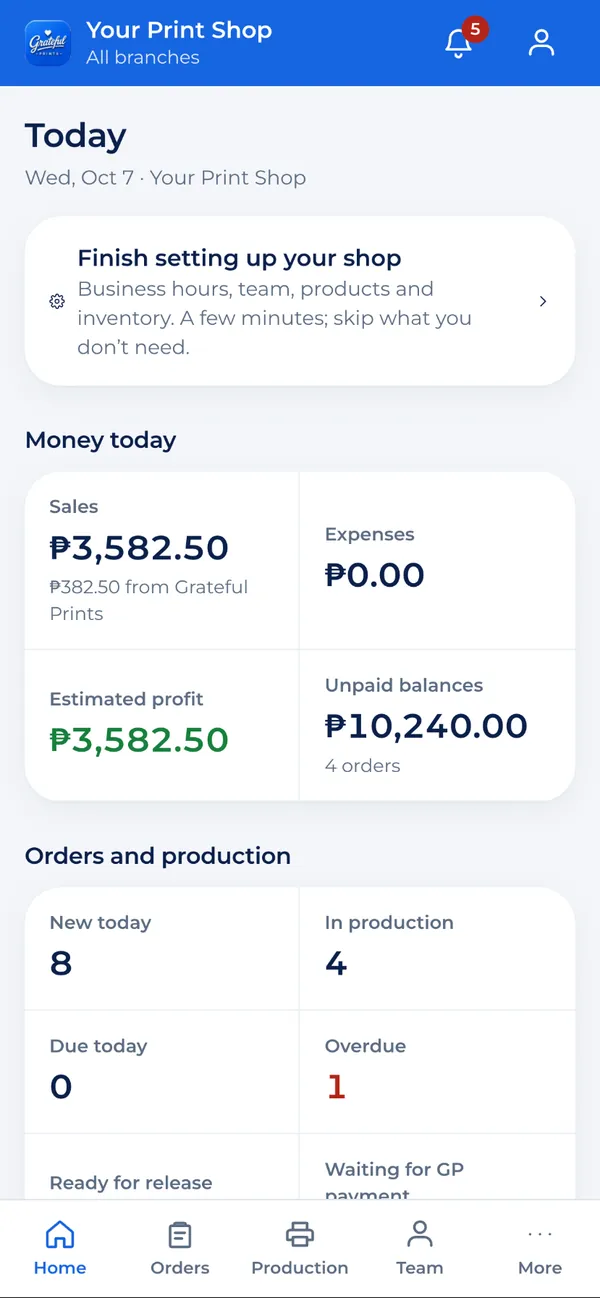
Task: Open Finish setting up your shop card
Action: [300, 301]
